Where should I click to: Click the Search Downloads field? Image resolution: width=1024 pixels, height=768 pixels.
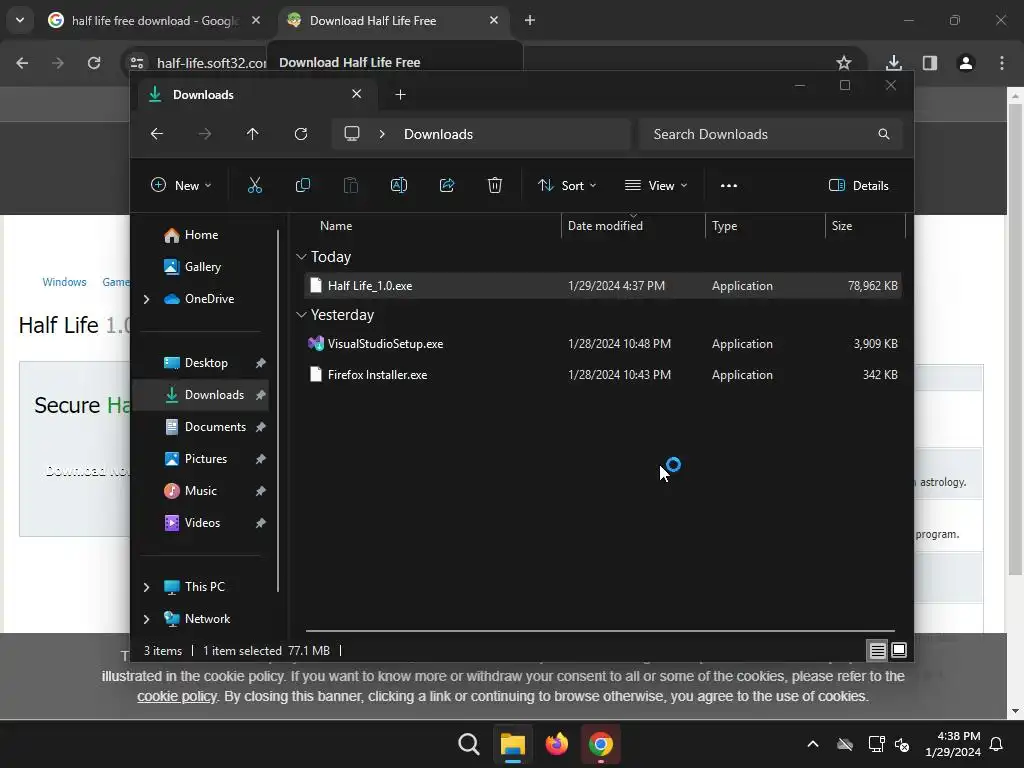(771, 134)
